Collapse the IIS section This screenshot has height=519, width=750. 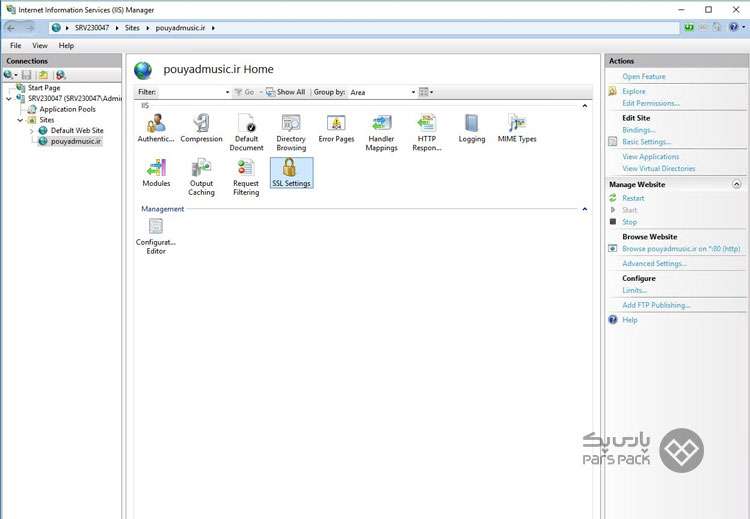pyautogui.click(x=585, y=106)
